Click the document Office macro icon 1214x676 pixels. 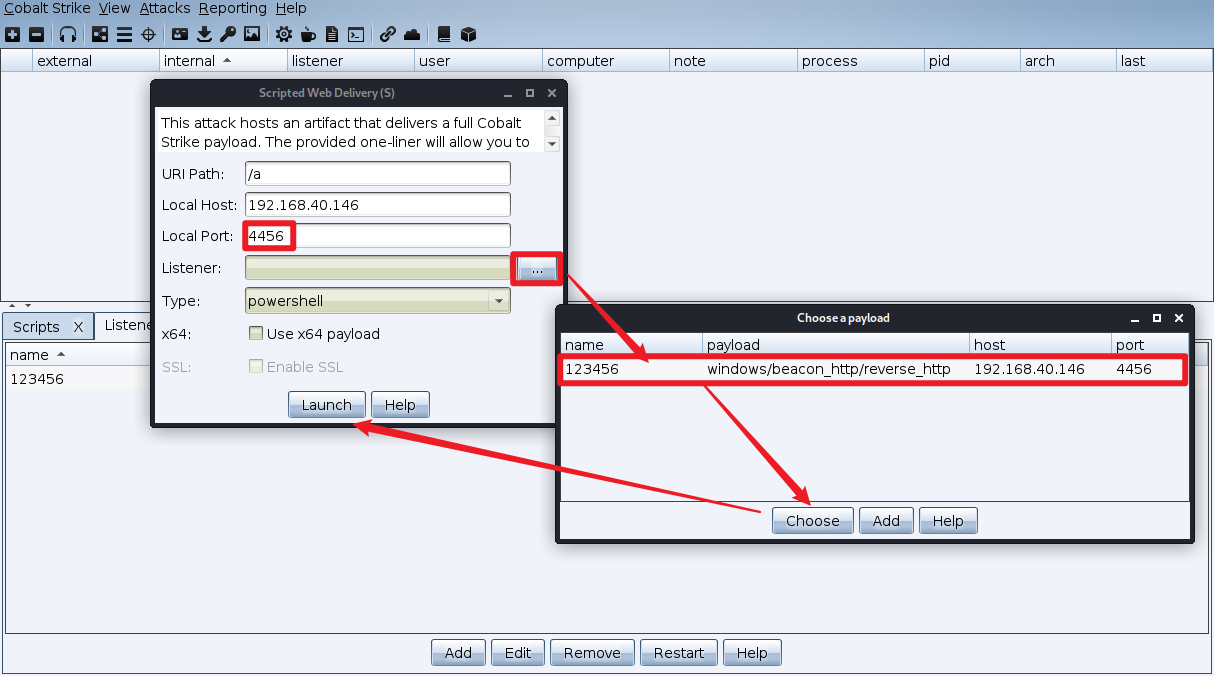coord(332,34)
